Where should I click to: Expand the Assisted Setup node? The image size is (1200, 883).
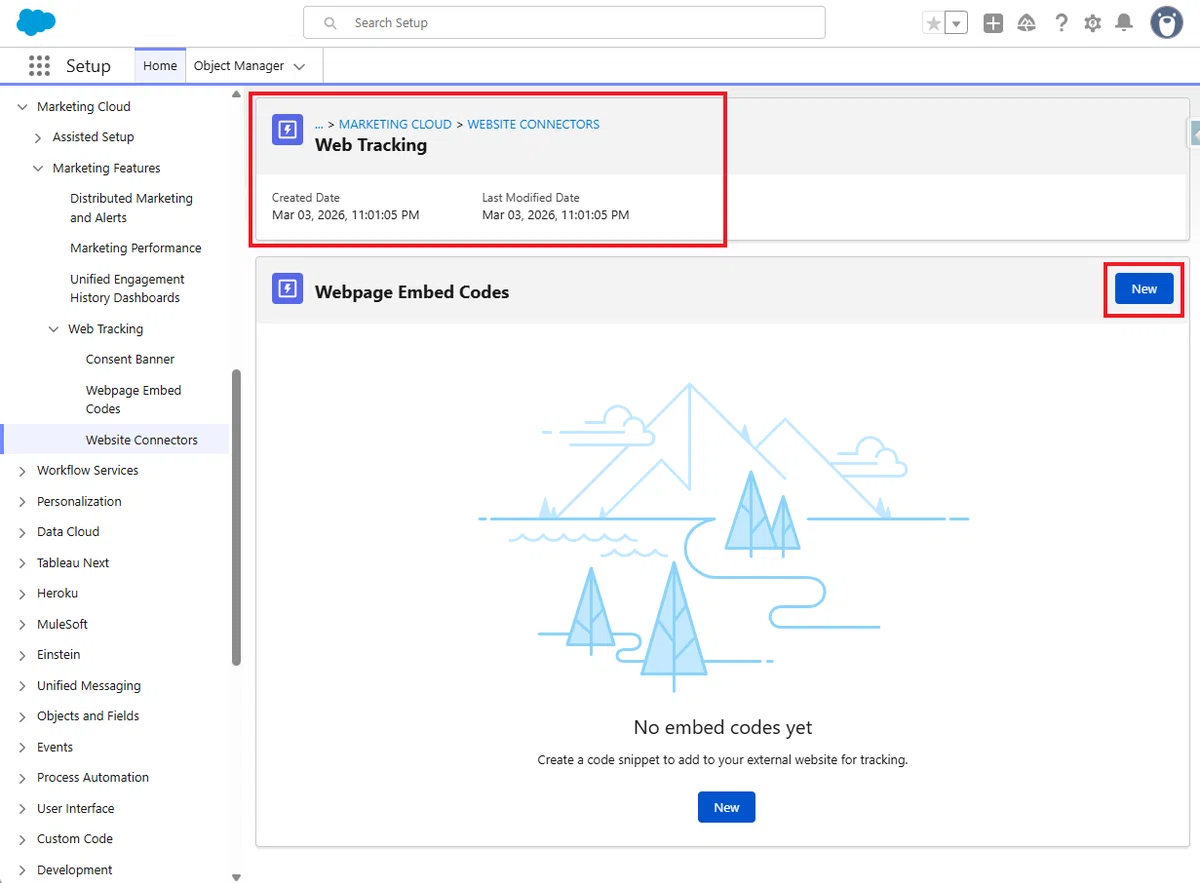[x=38, y=138]
